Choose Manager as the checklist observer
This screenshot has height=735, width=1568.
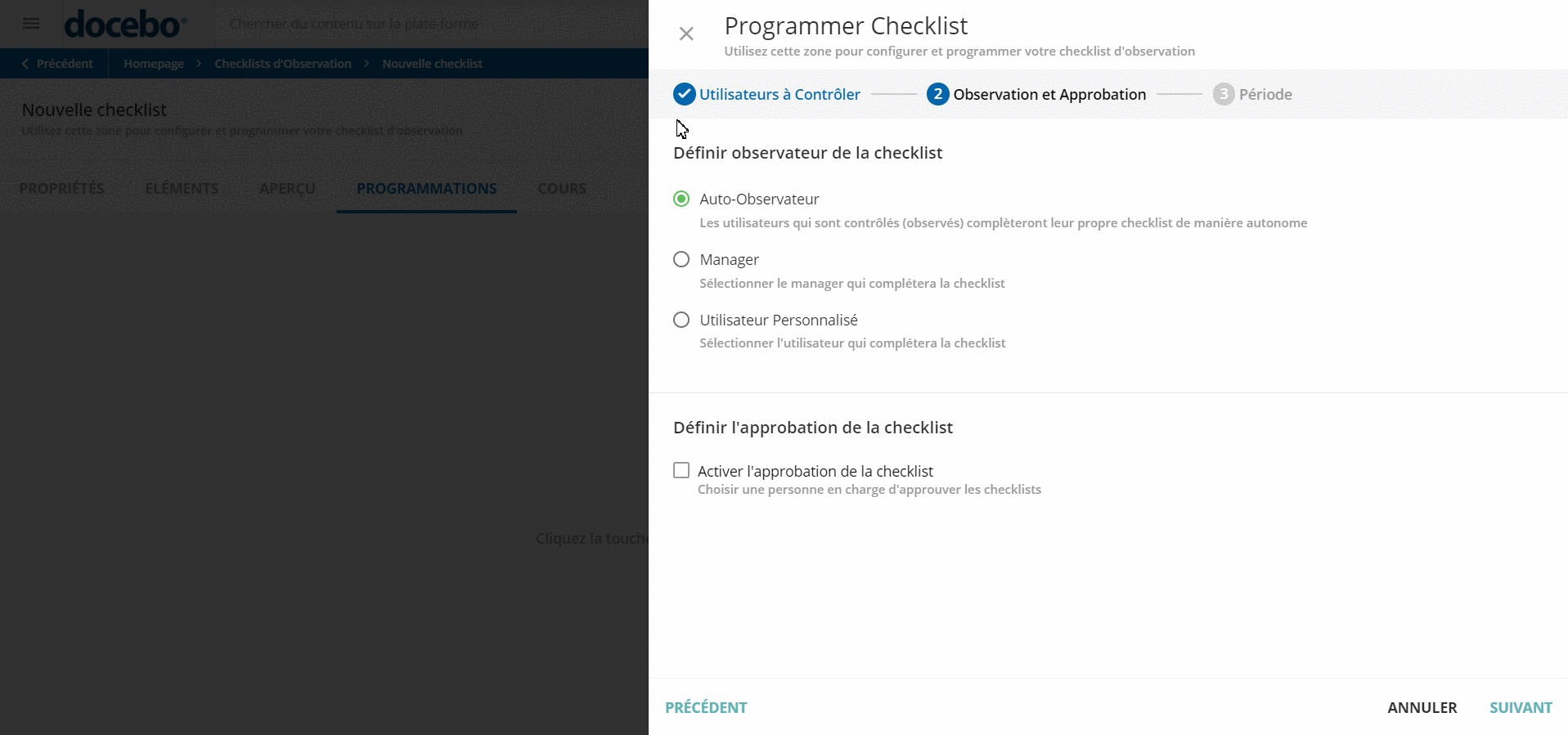coord(681,259)
